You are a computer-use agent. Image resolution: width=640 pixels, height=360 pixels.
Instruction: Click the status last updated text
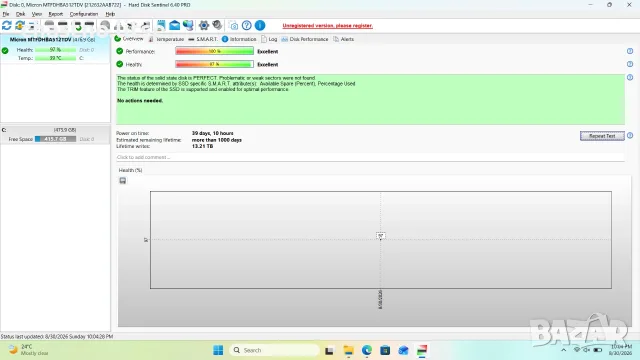click(x=57, y=336)
